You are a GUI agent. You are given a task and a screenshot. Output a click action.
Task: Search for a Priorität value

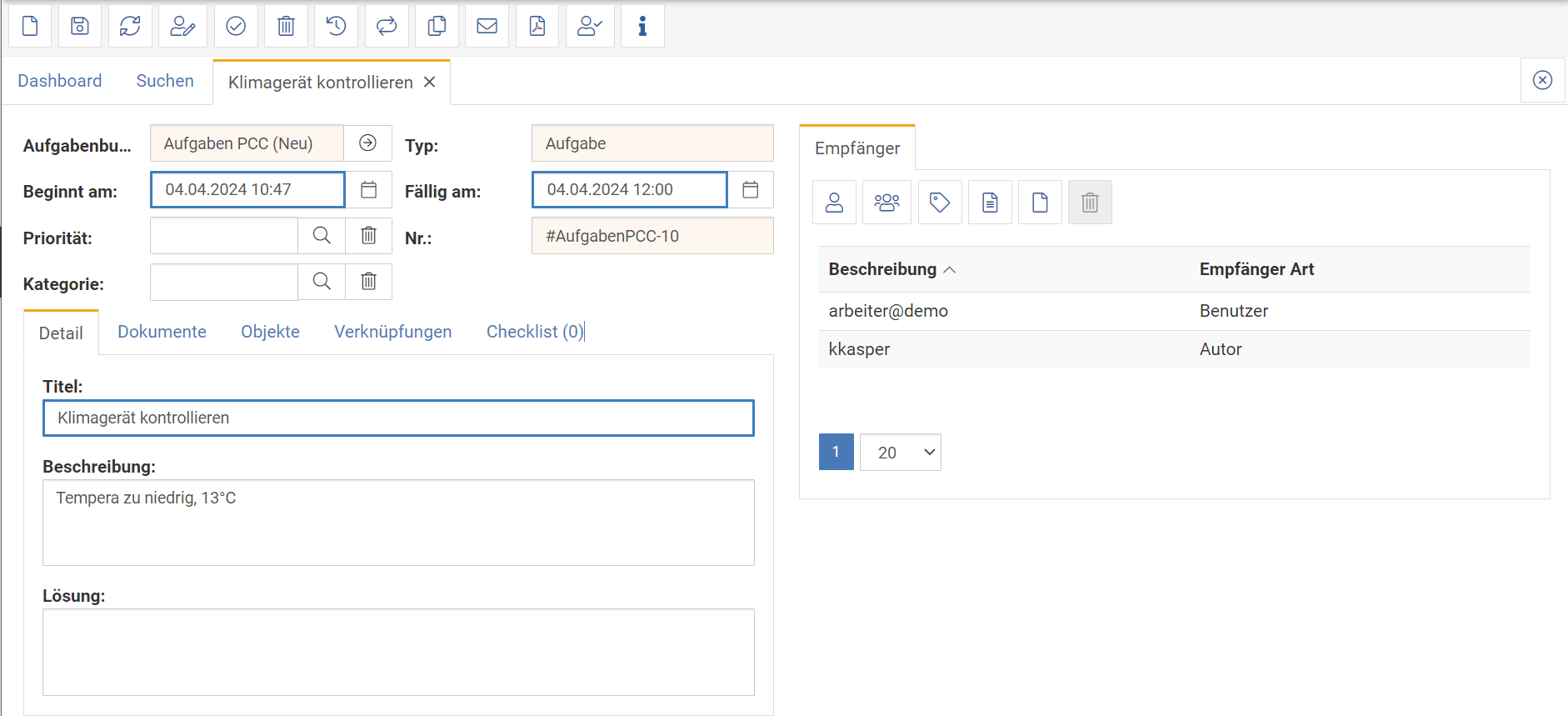(322, 236)
